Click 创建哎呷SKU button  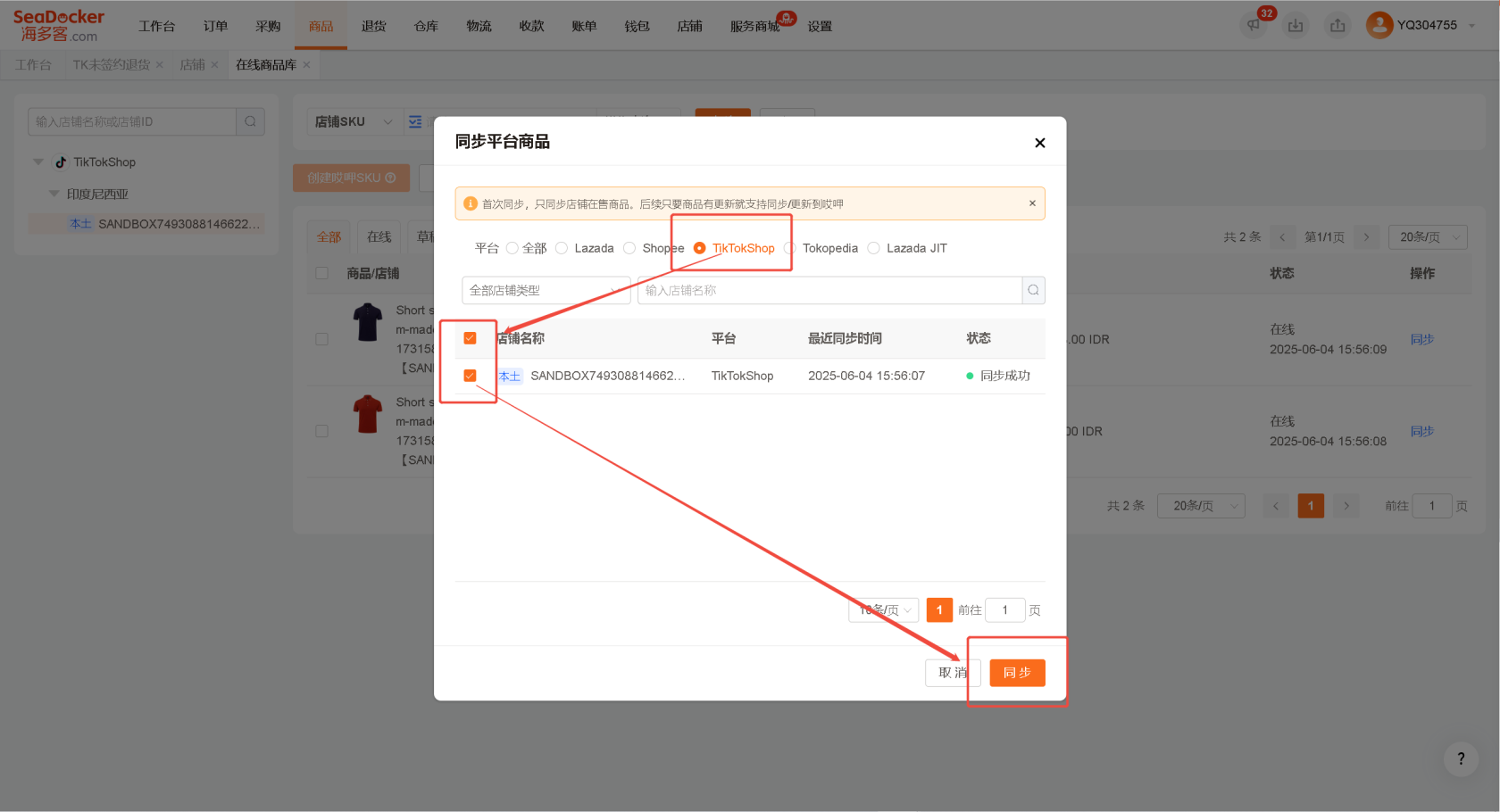point(352,178)
